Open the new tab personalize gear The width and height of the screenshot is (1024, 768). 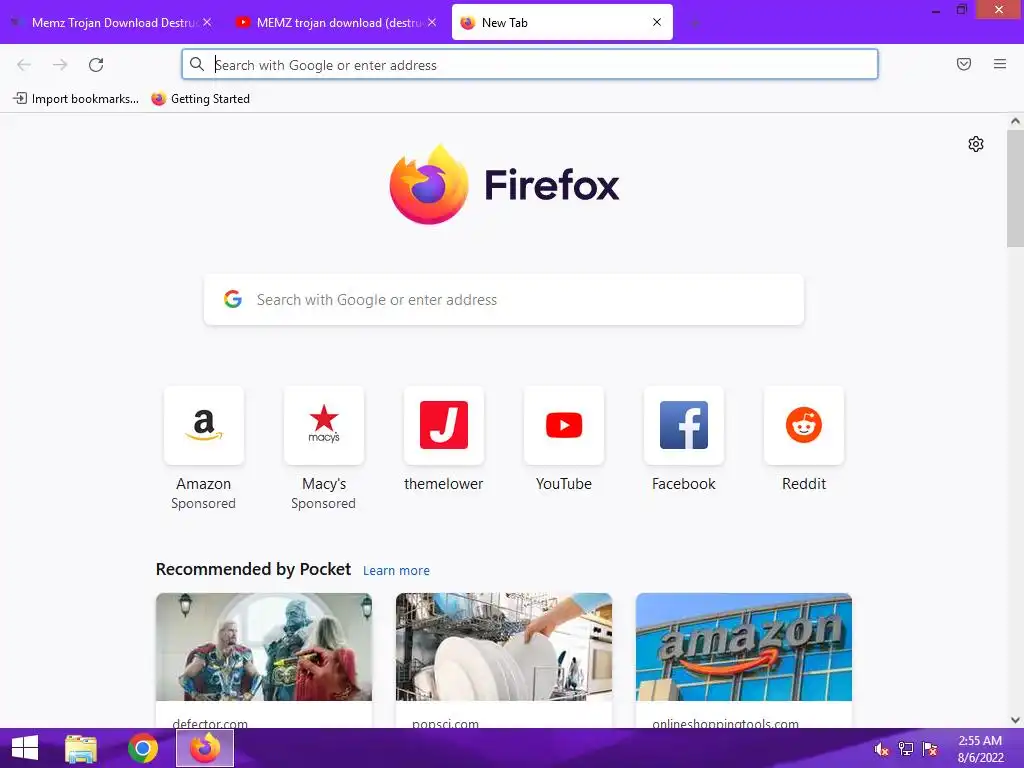(x=976, y=144)
